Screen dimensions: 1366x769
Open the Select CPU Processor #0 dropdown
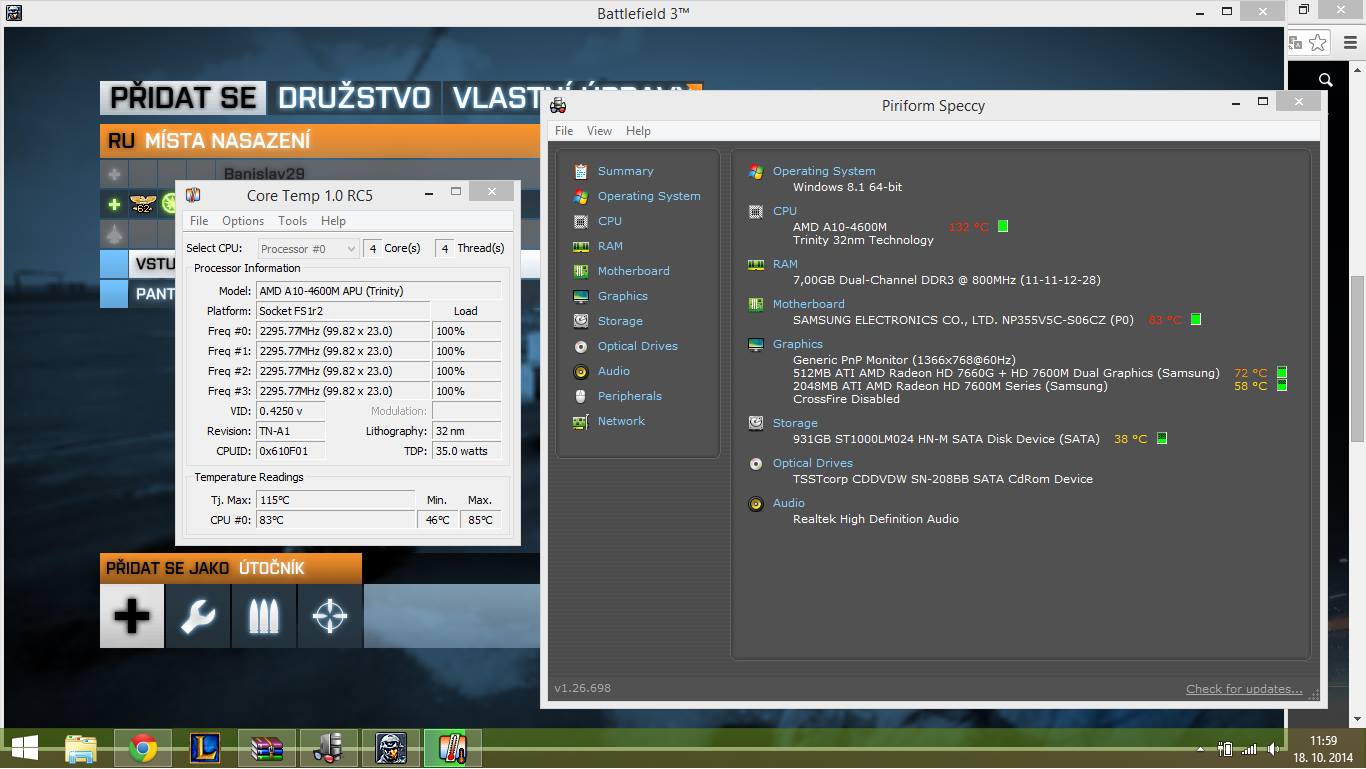click(x=308, y=248)
